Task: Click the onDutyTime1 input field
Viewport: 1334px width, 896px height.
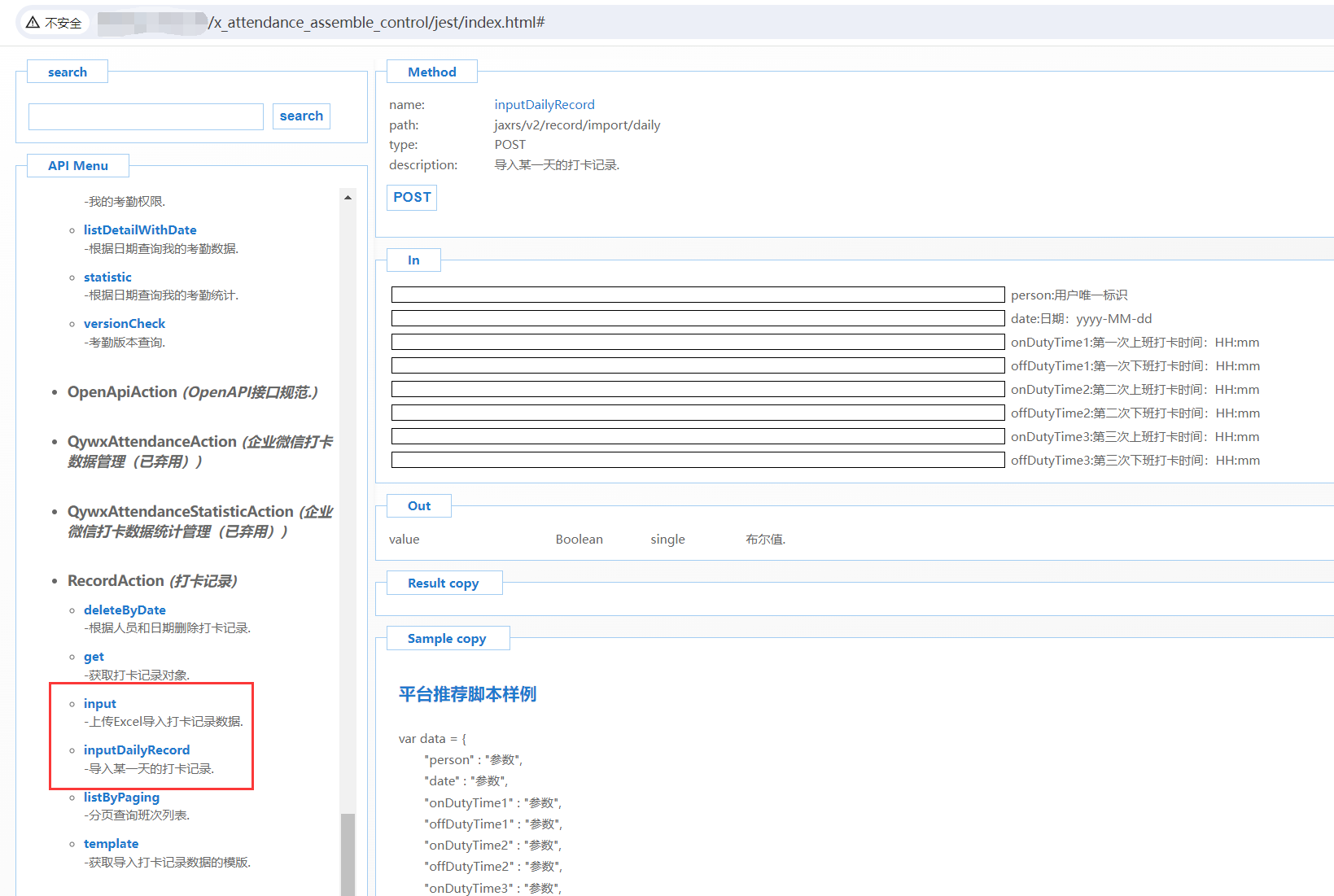Action: pos(698,342)
